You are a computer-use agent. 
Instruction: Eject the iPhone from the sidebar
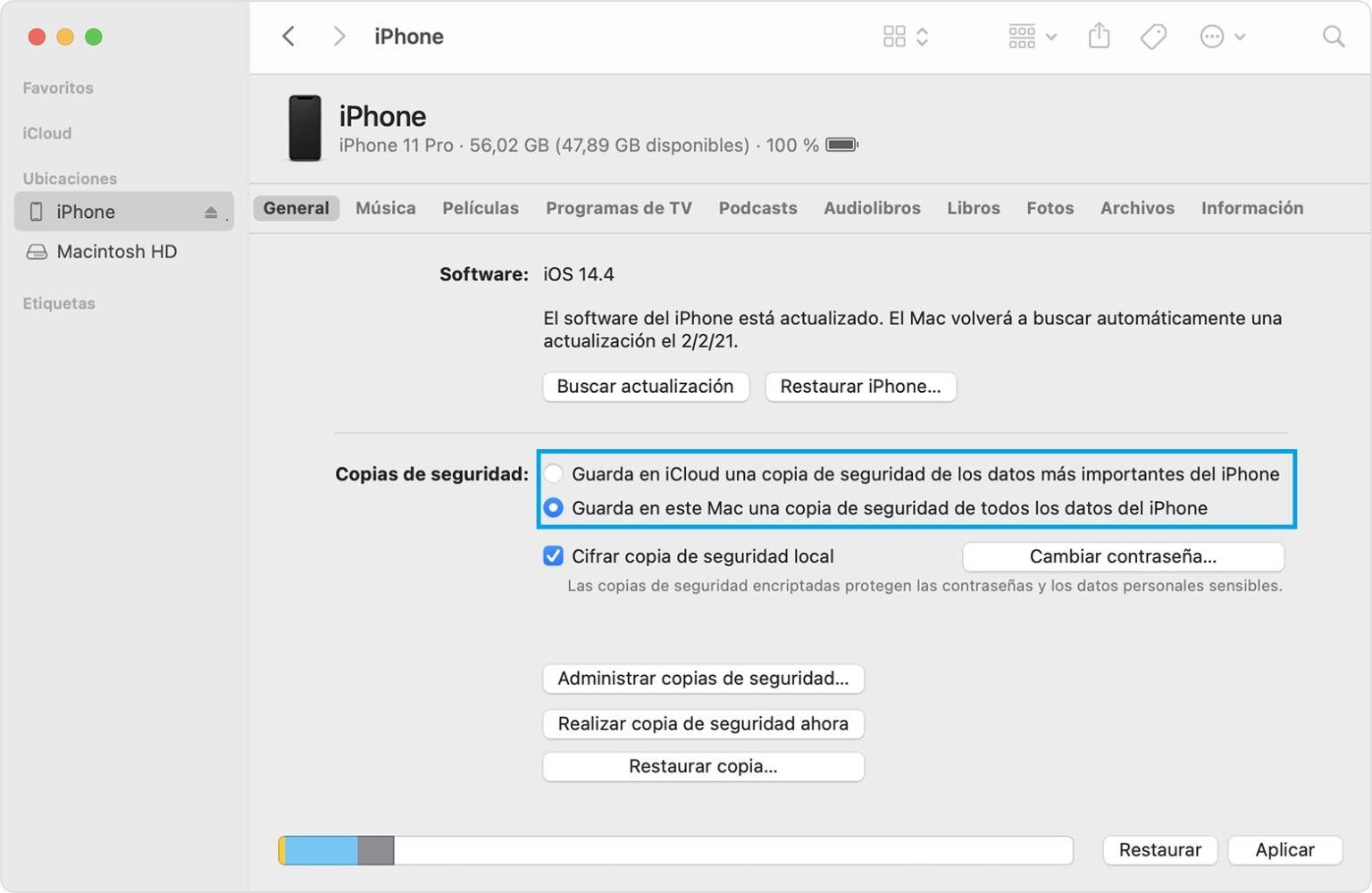point(211,213)
